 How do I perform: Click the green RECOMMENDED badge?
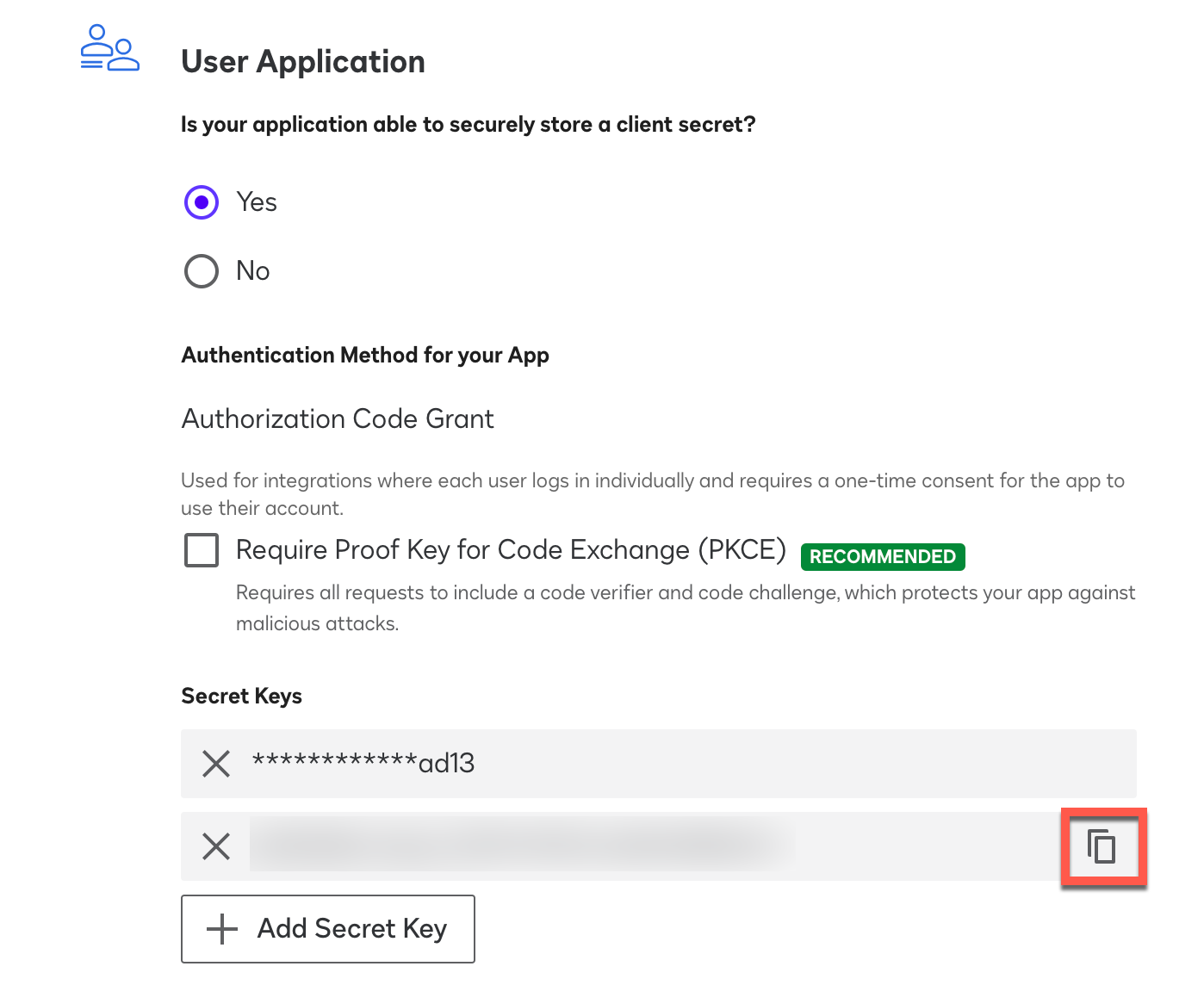pyautogui.click(x=882, y=557)
